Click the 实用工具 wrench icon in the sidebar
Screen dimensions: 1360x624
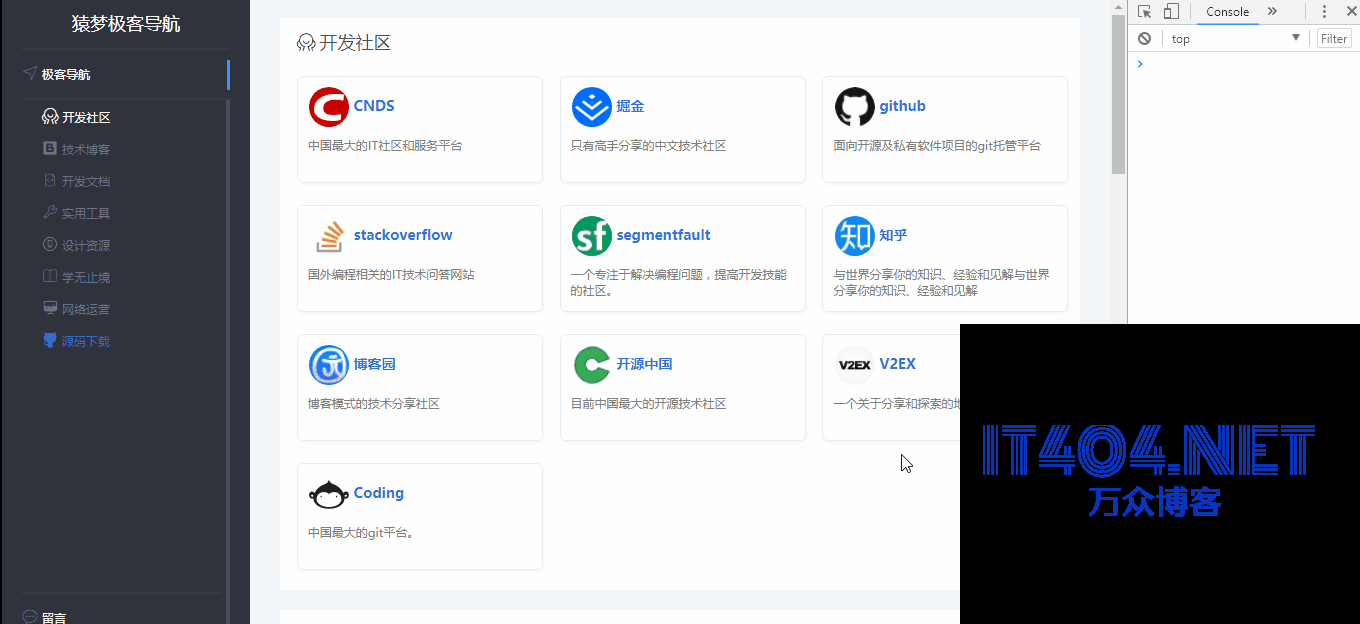[x=50, y=213]
